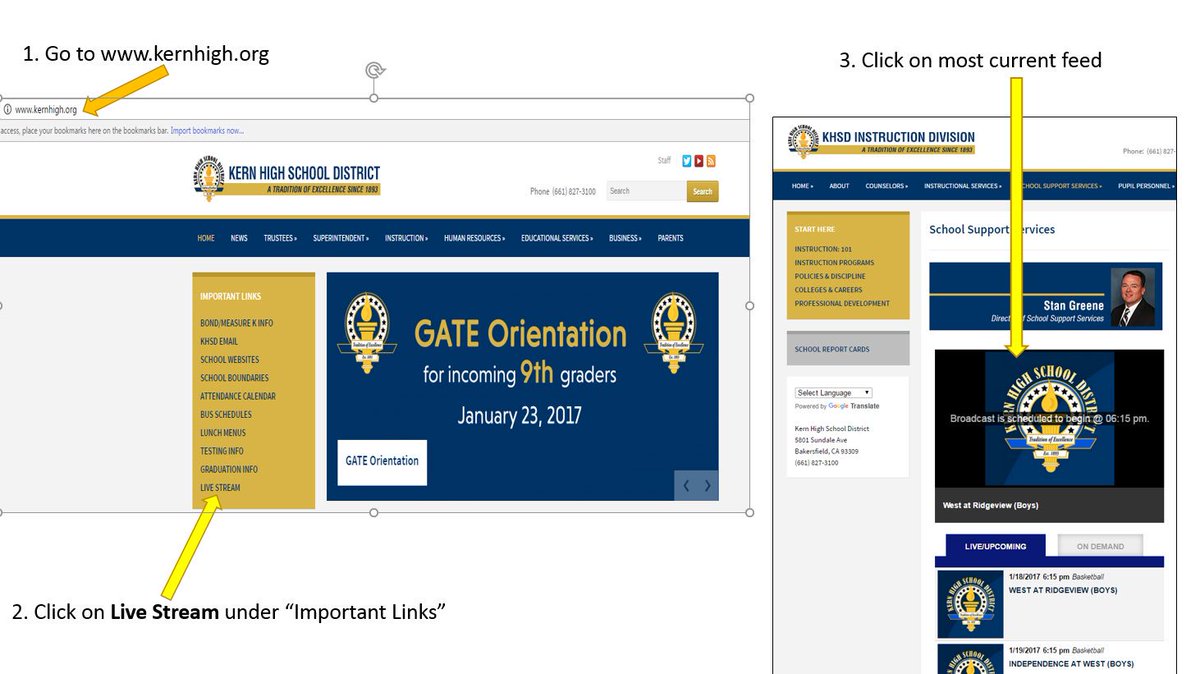Expand PUPIL PERSONNEL menu

[x=1146, y=186]
